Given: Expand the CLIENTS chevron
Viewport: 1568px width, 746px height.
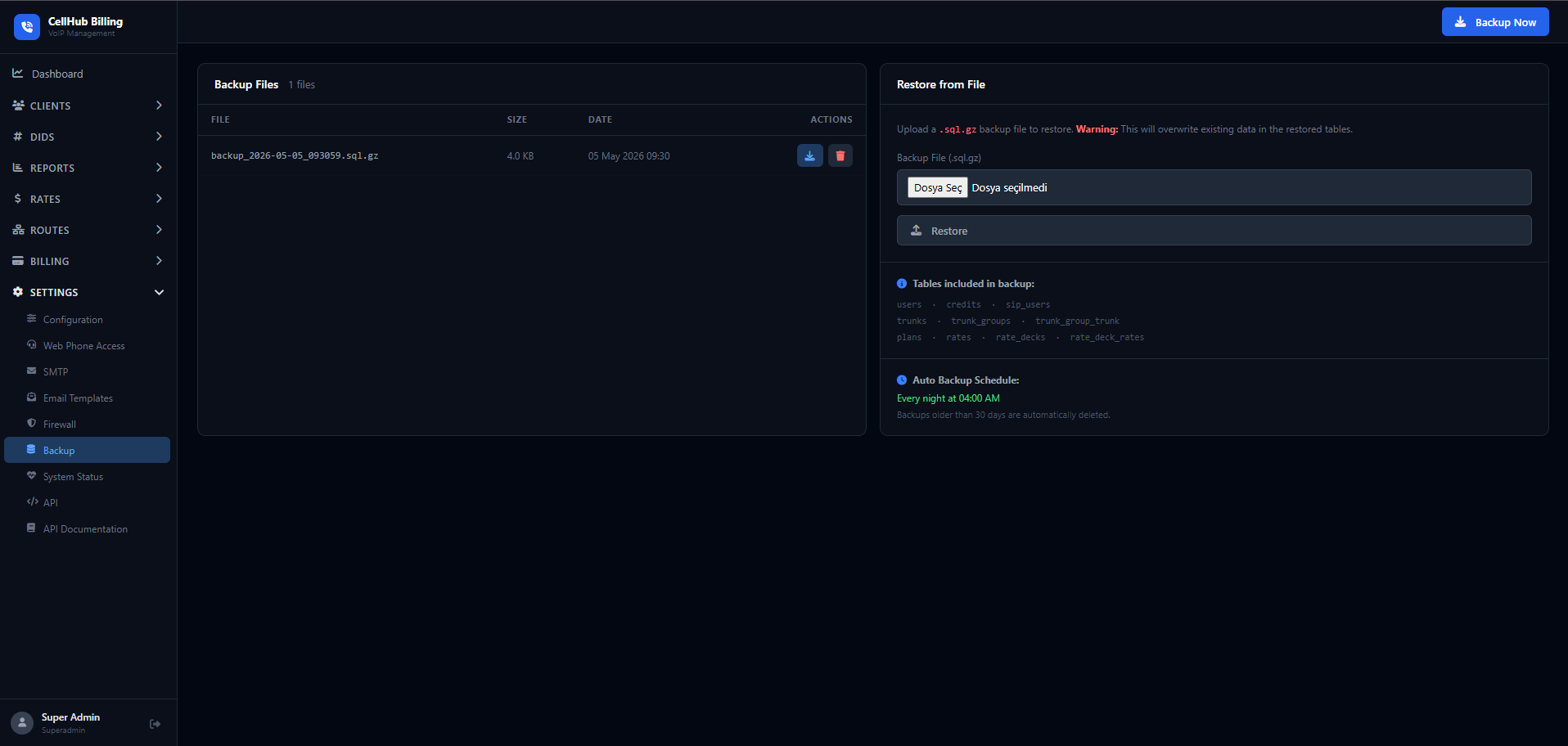Looking at the screenshot, I should [x=159, y=106].
